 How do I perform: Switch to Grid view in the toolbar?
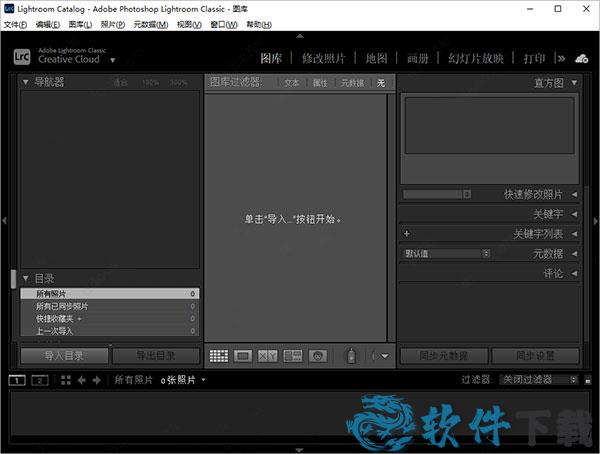(x=218, y=355)
